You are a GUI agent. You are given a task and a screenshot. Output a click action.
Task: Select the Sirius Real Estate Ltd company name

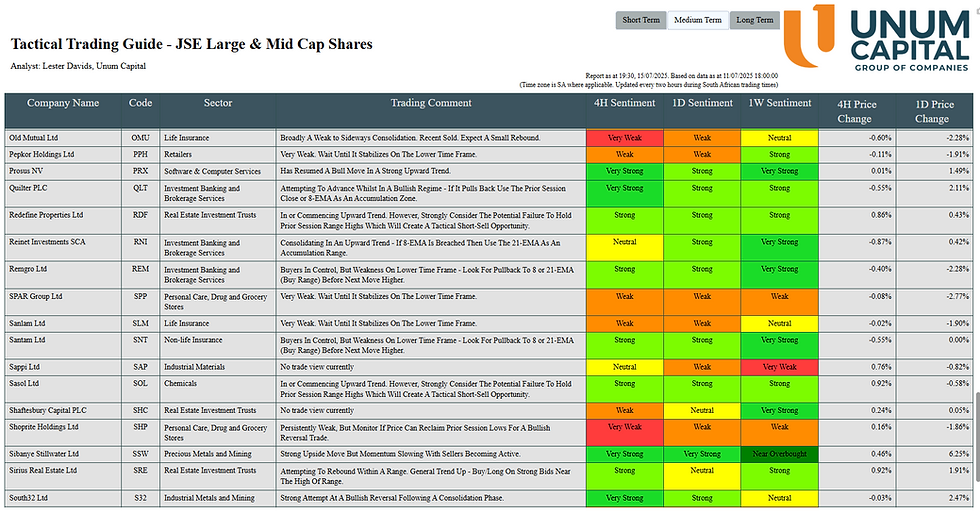42,470
